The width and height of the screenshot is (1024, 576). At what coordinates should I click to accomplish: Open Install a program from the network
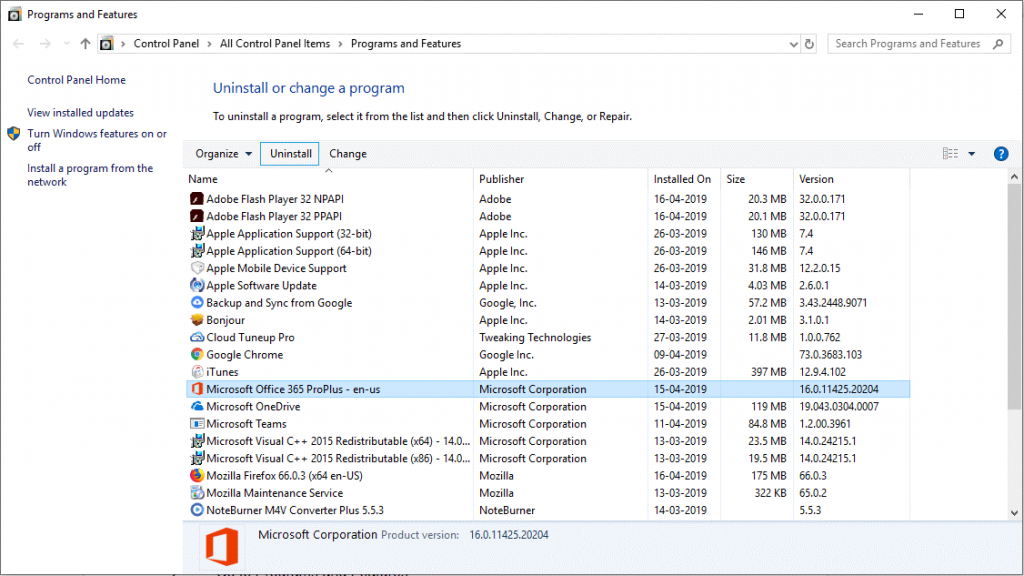point(90,175)
